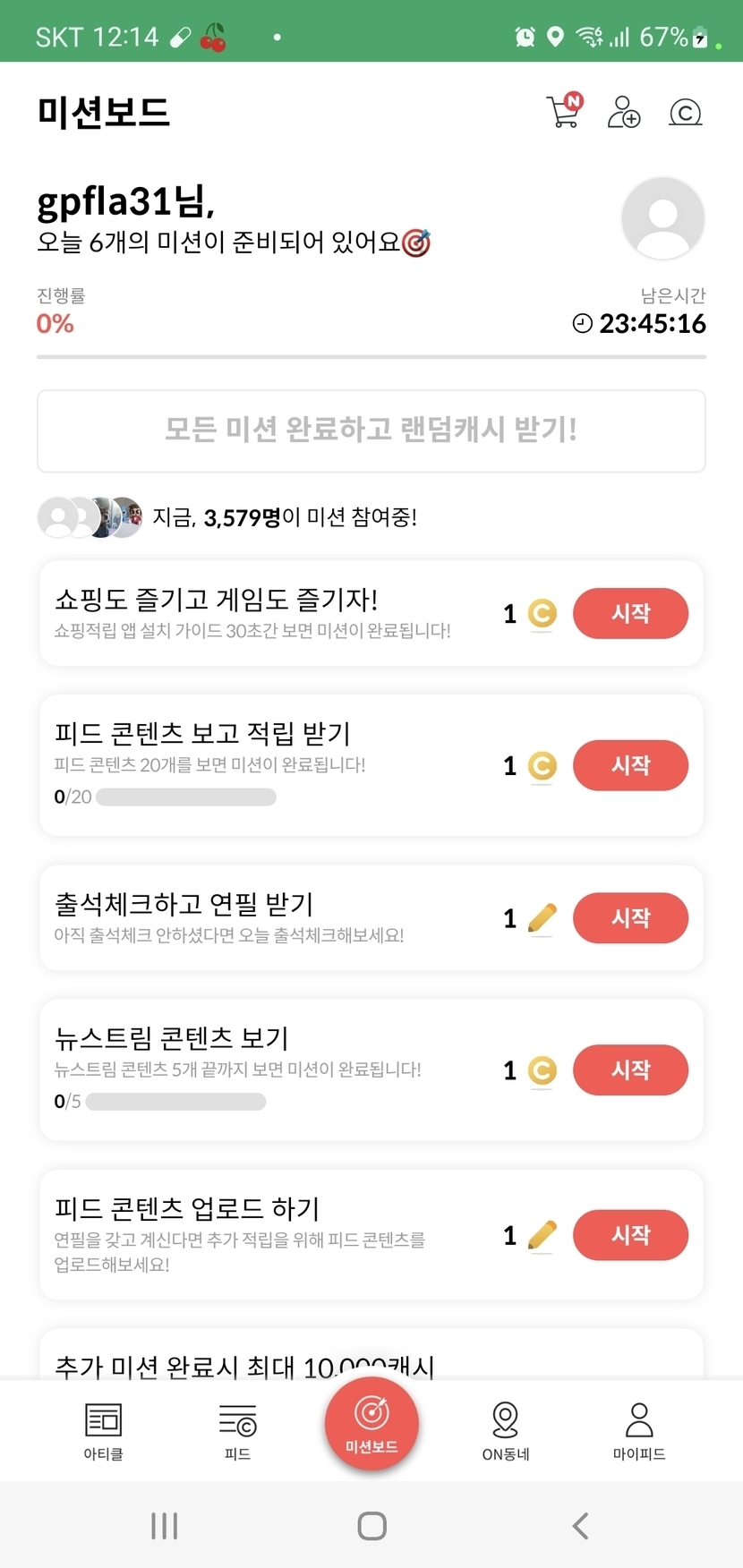Start the 뉴스트림 콘텐츠 보기 mission
743x1568 pixels.
630,1069
